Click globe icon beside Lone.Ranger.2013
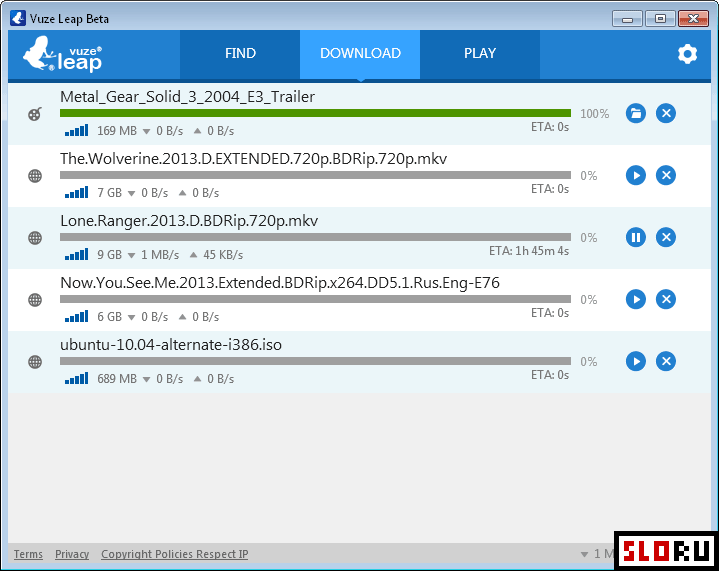This screenshot has height=571, width=719. (35, 238)
